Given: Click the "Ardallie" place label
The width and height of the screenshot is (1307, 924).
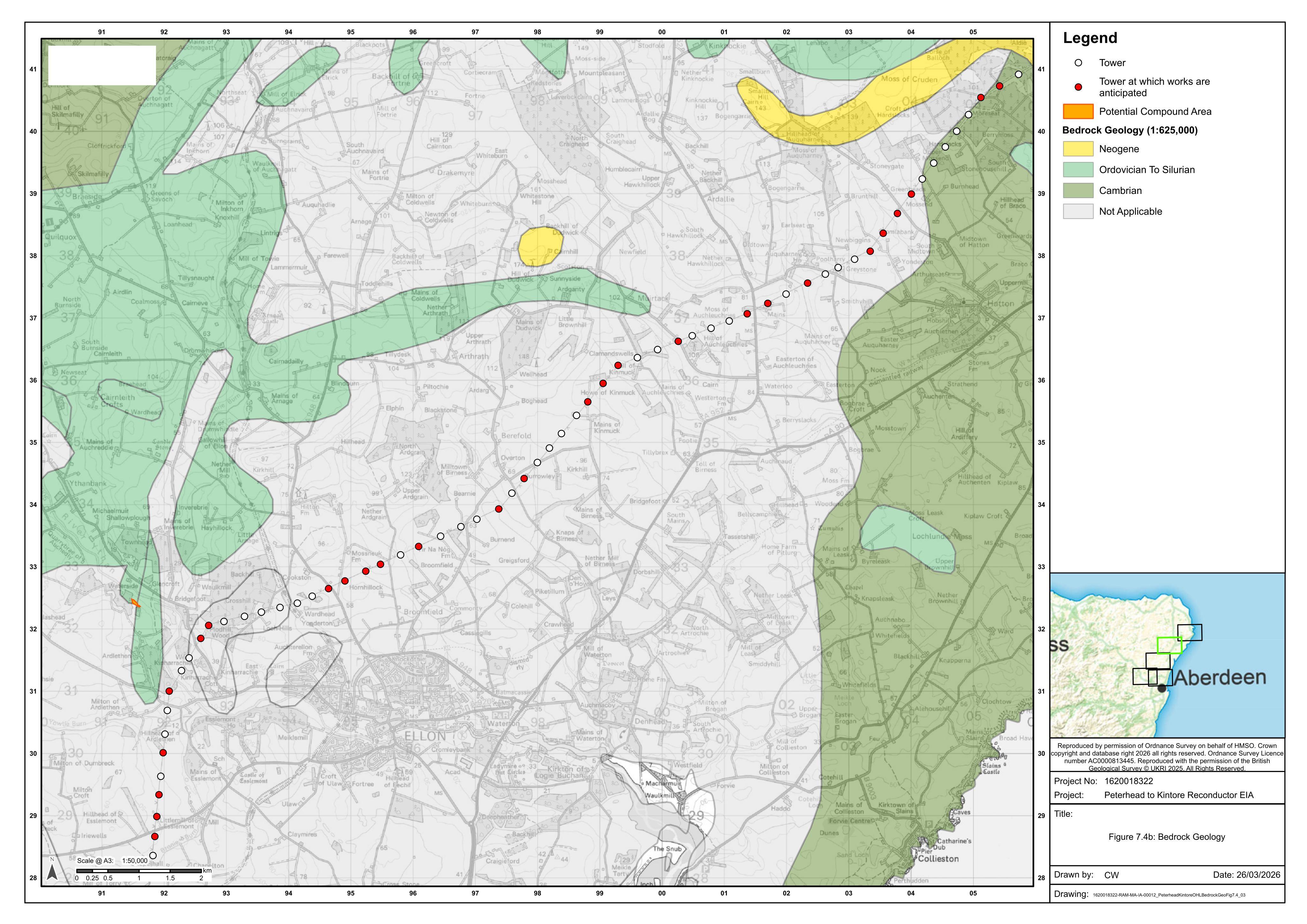Looking at the screenshot, I should (x=720, y=199).
